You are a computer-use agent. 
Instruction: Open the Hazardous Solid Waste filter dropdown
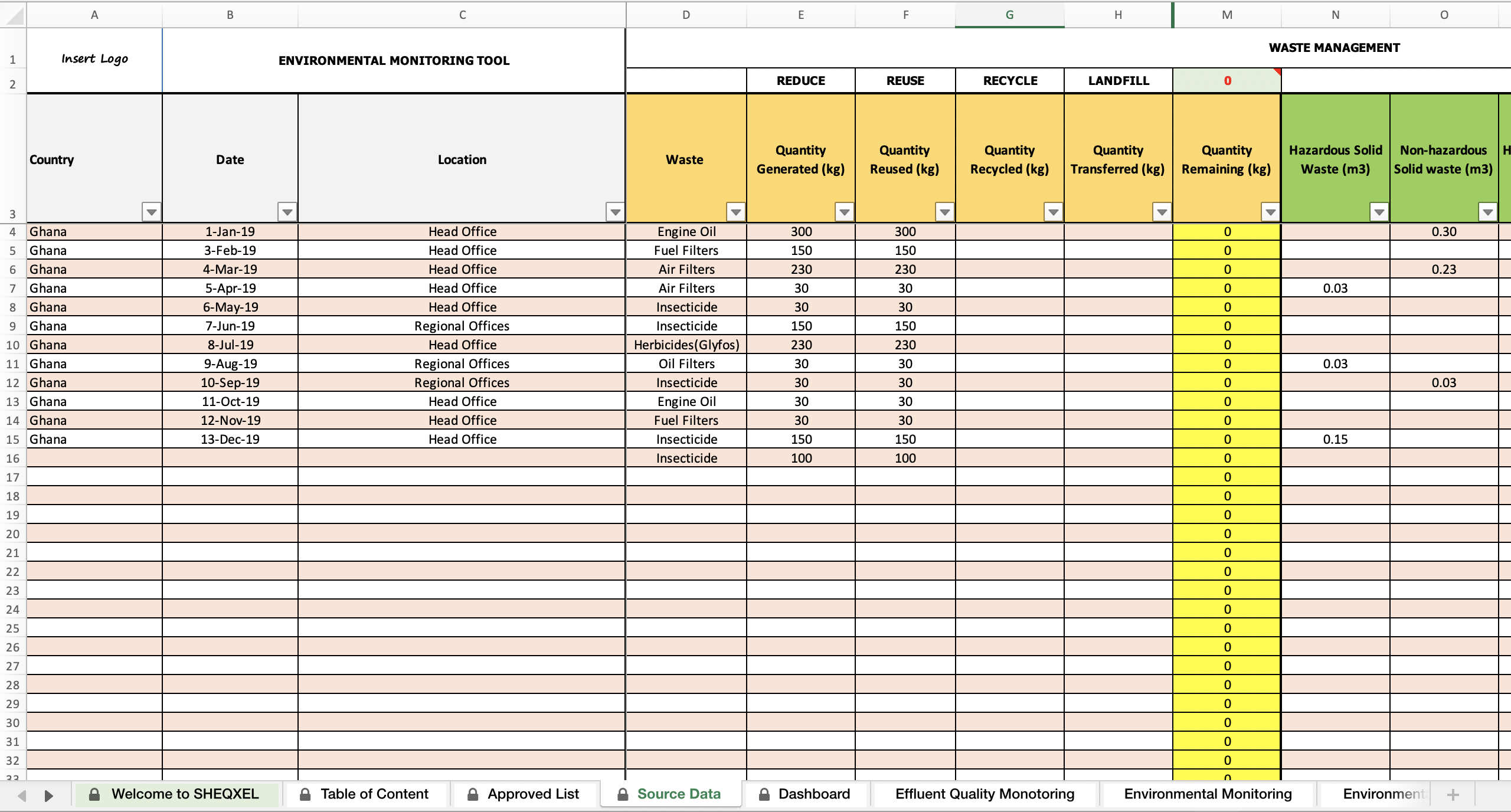pyautogui.click(x=1379, y=212)
